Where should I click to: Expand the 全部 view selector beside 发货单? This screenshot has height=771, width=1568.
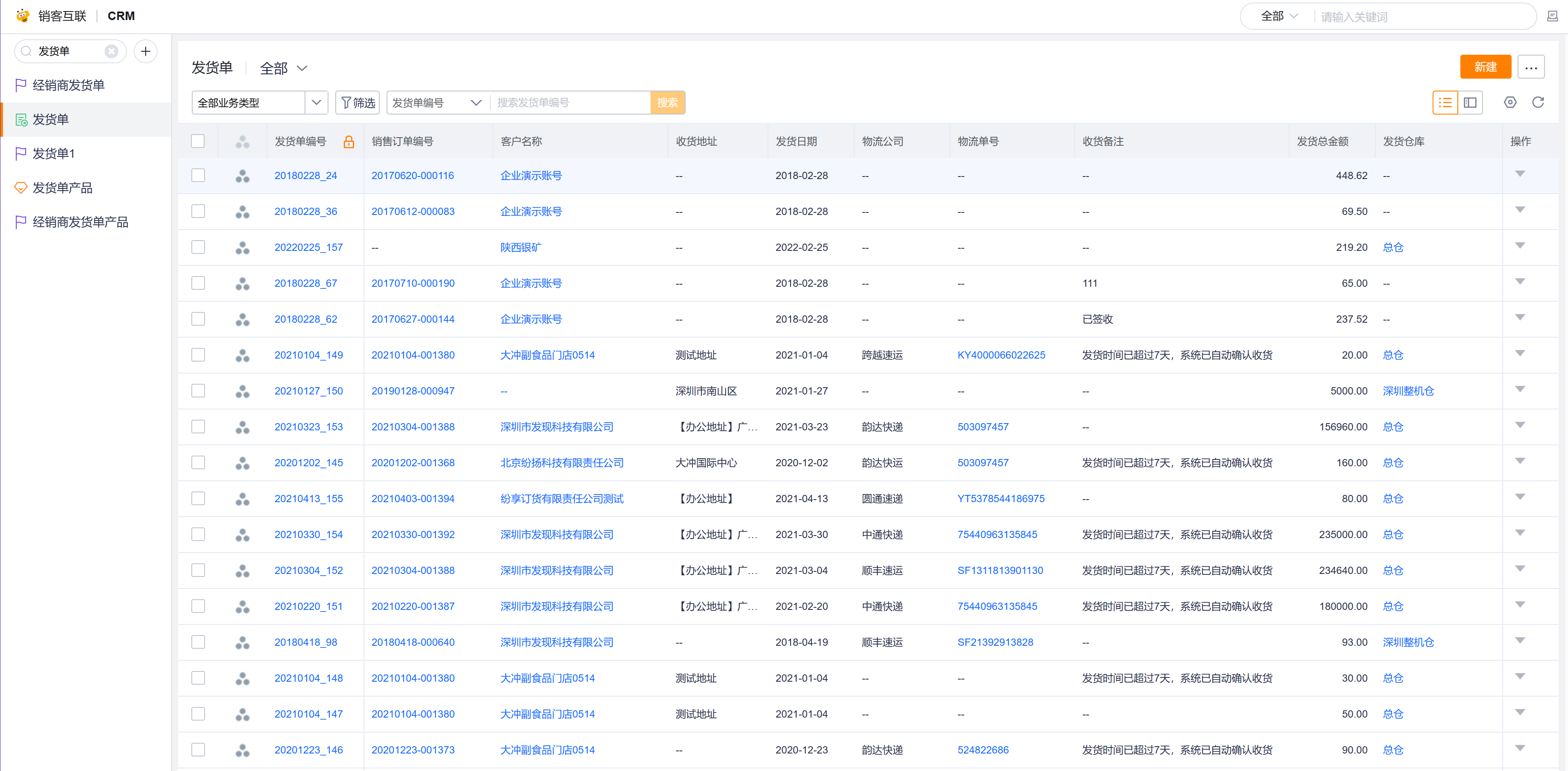point(284,68)
